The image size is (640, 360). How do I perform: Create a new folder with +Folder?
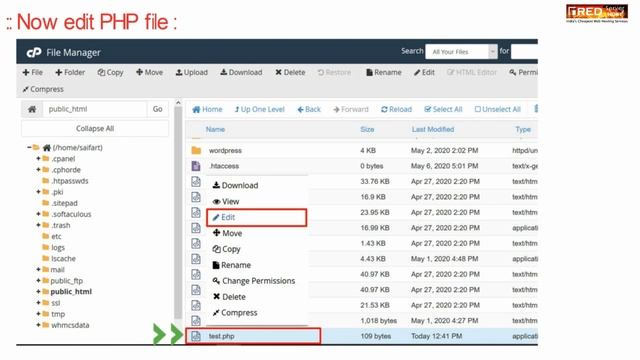70,72
